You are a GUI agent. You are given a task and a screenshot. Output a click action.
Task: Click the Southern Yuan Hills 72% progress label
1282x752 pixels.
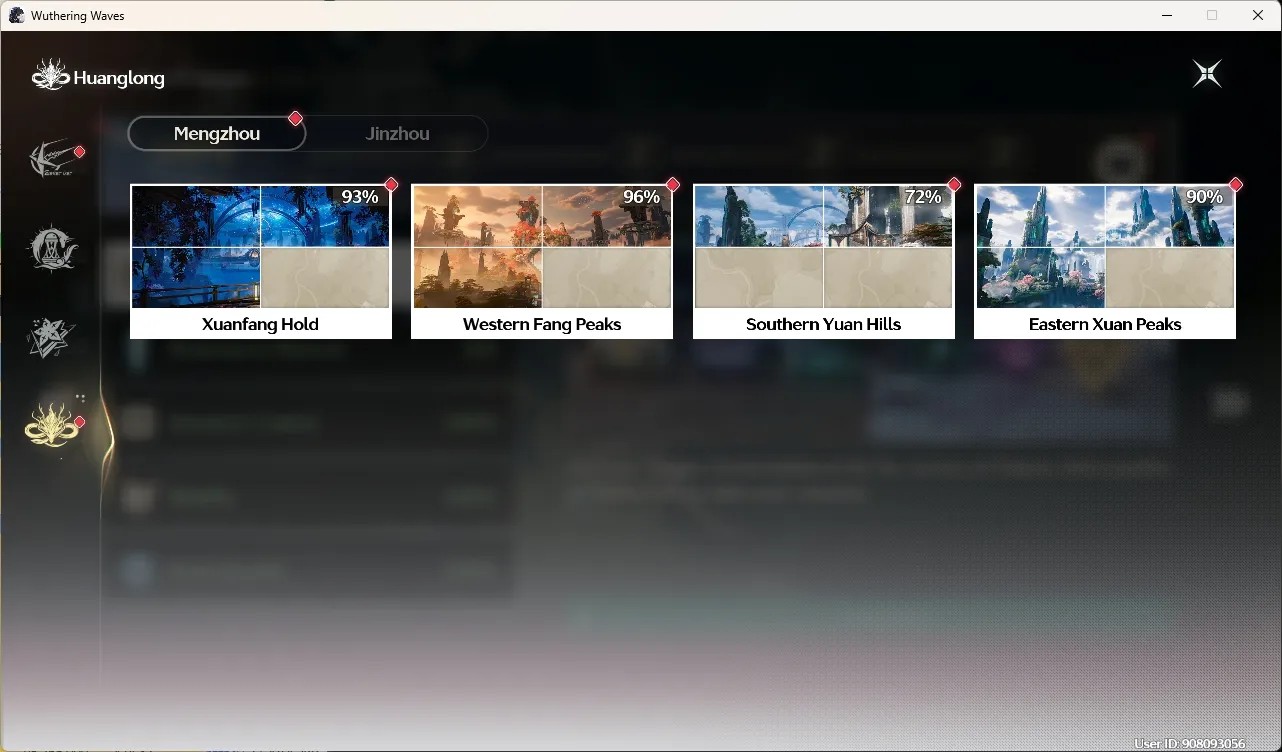[923, 197]
